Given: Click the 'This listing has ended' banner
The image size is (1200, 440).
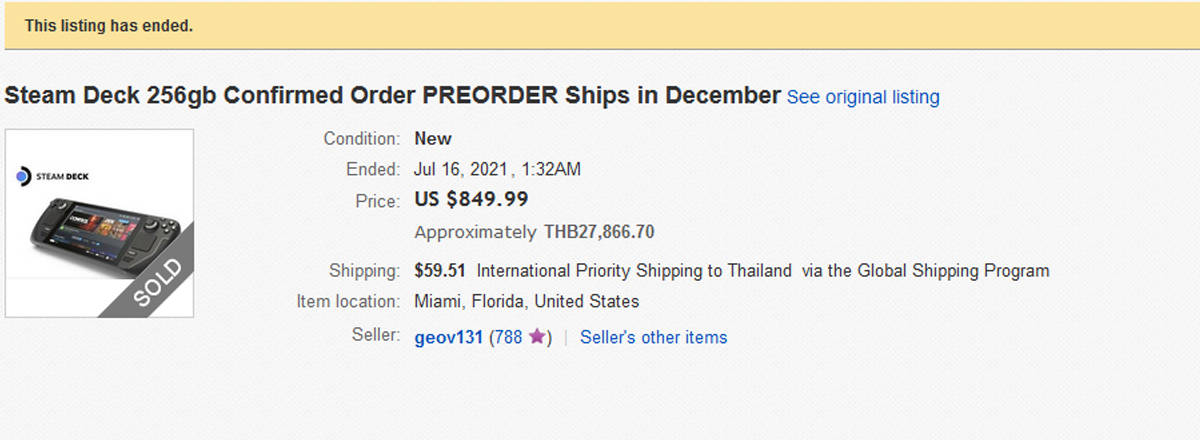Looking at the screenshot, I should [108, 26].
